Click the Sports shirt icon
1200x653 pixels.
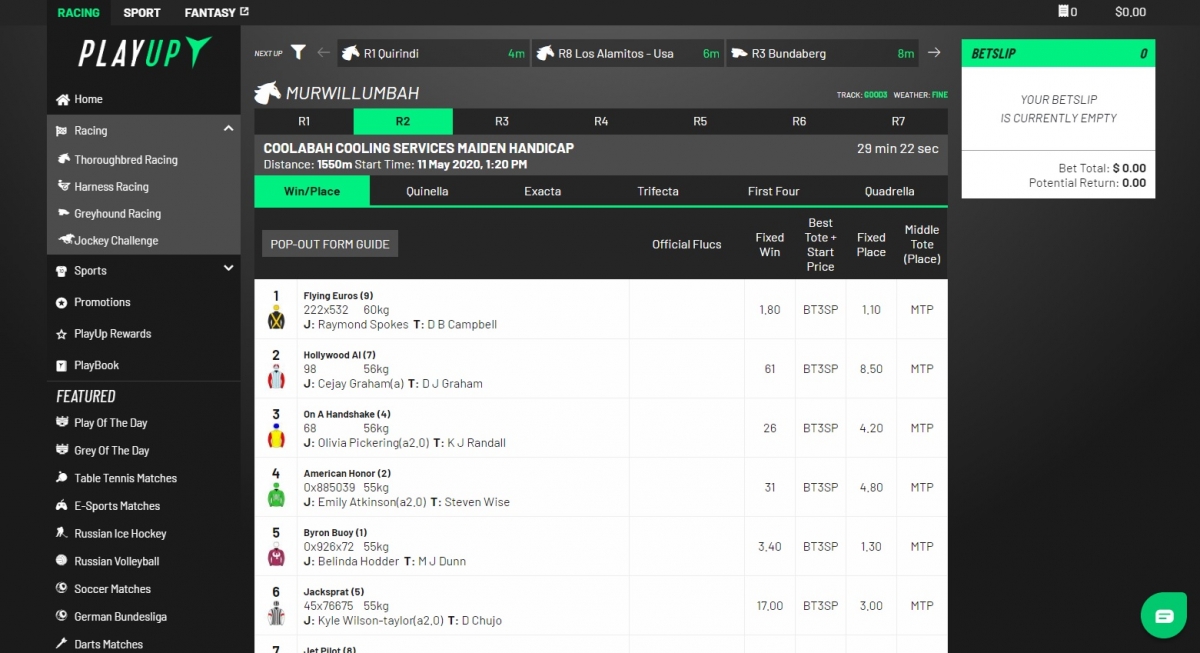63,271
